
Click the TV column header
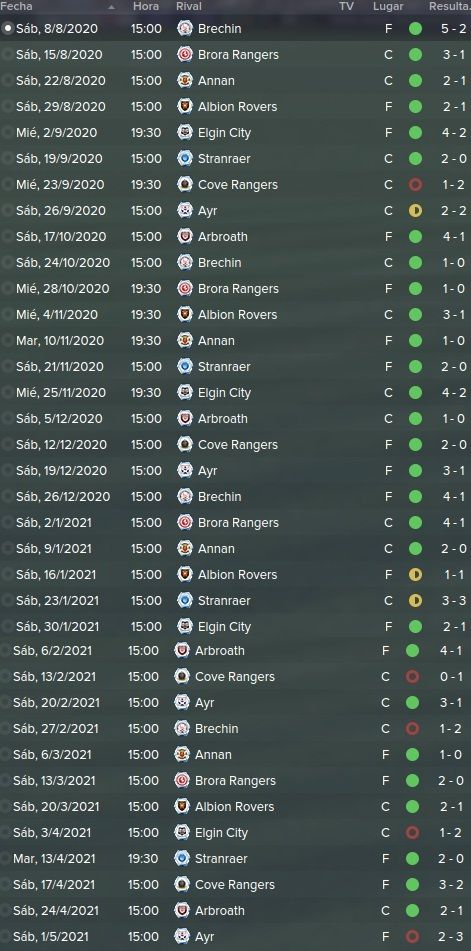346,7
